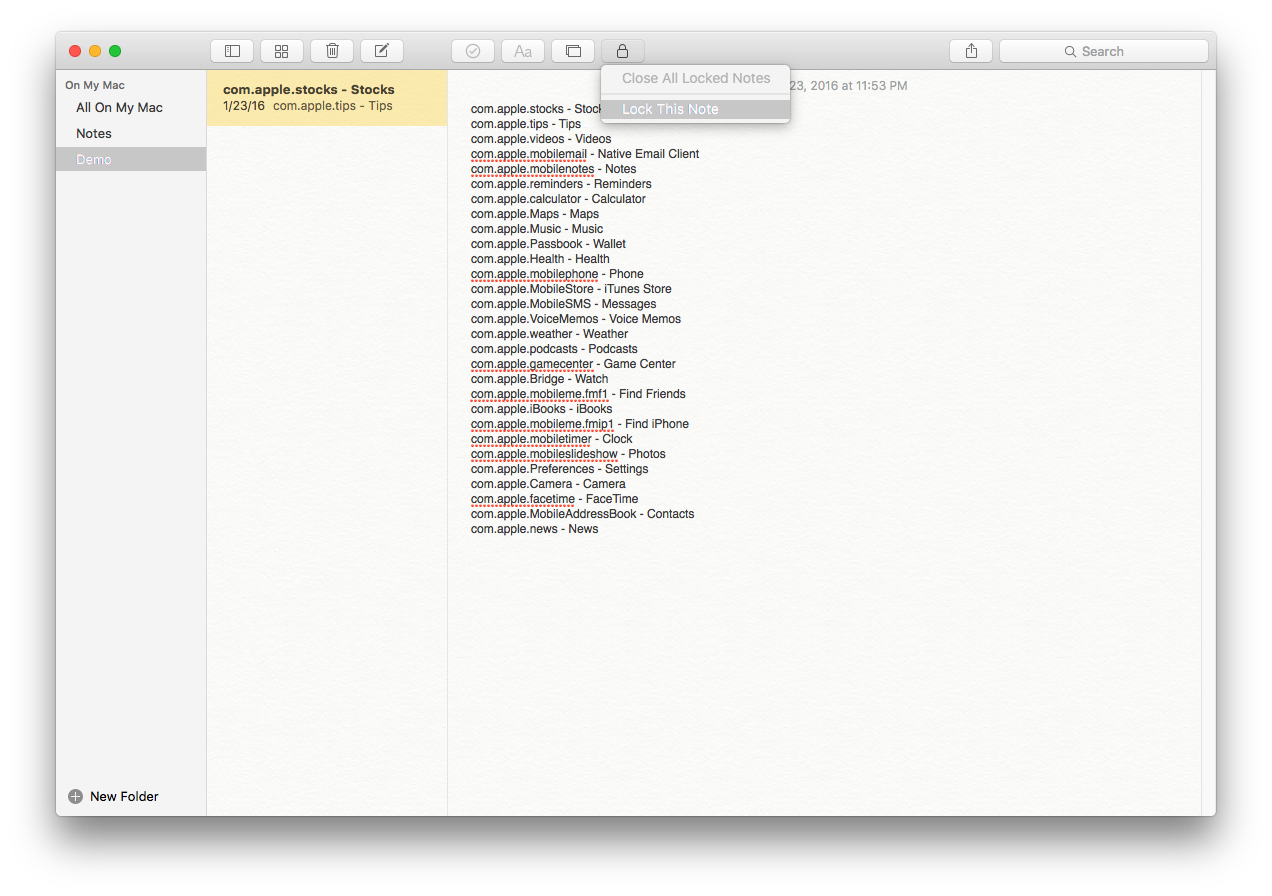Click 'com.apple.reminders - Reminders' line
1272x896 pixels.
(561, 184)
